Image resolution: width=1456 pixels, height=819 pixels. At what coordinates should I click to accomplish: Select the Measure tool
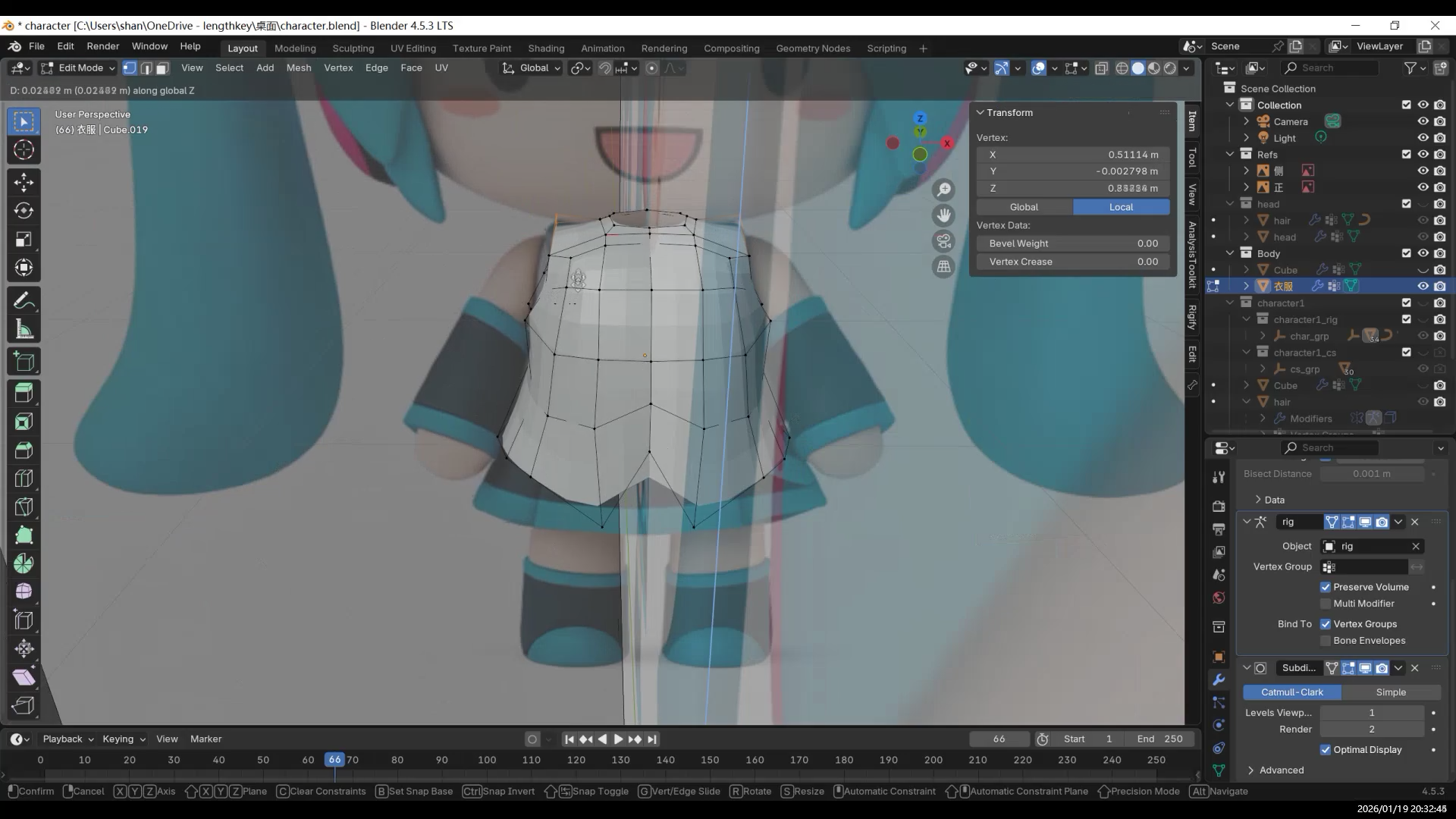pos(24,330)
